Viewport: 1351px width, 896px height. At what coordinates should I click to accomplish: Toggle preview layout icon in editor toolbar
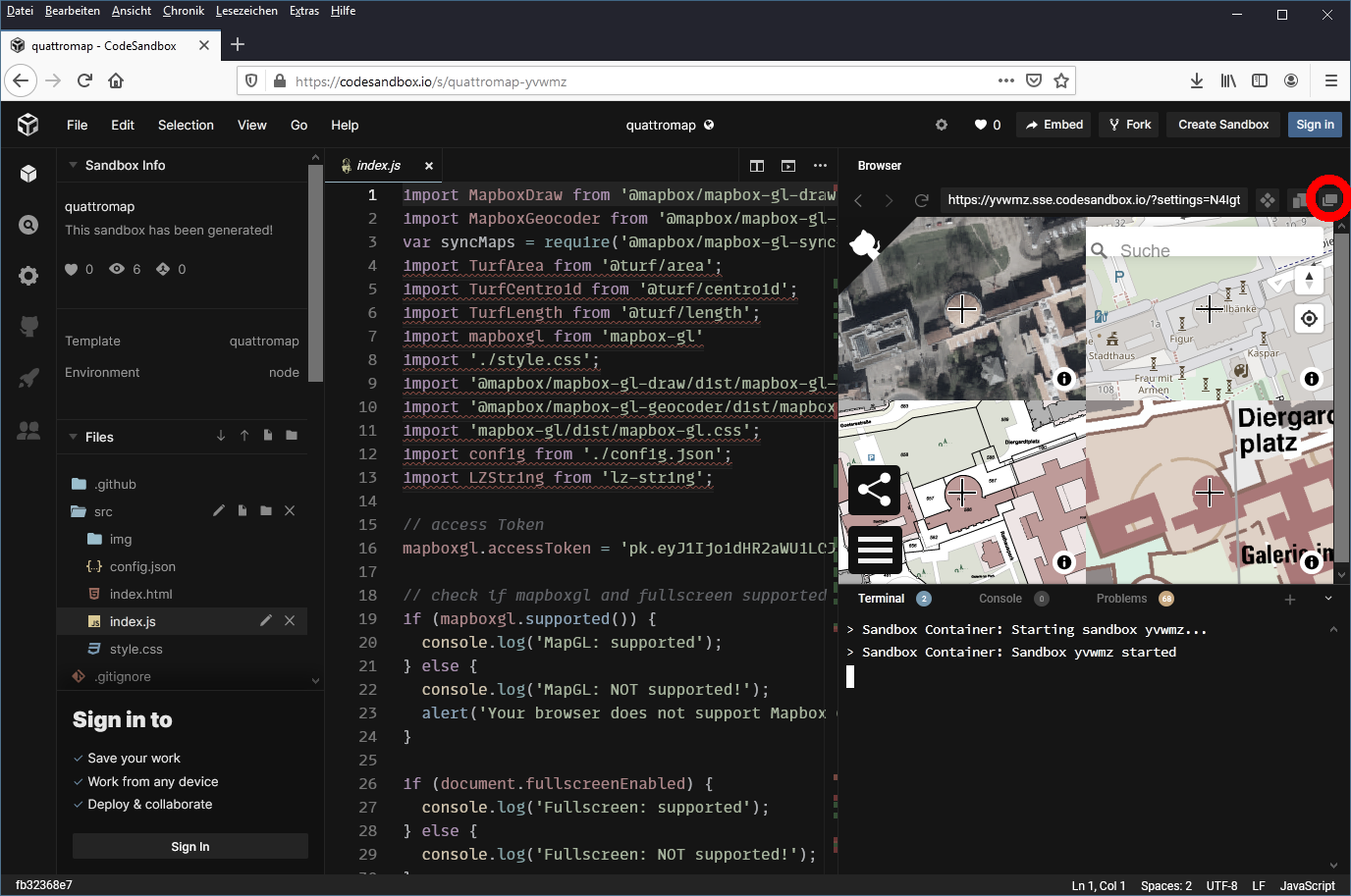(788, 166)
